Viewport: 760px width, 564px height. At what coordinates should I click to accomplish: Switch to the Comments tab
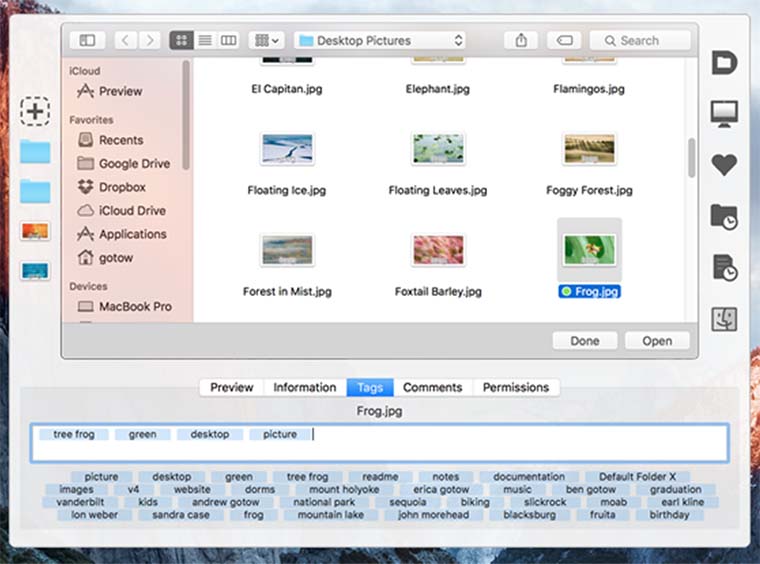pos(433,388)
